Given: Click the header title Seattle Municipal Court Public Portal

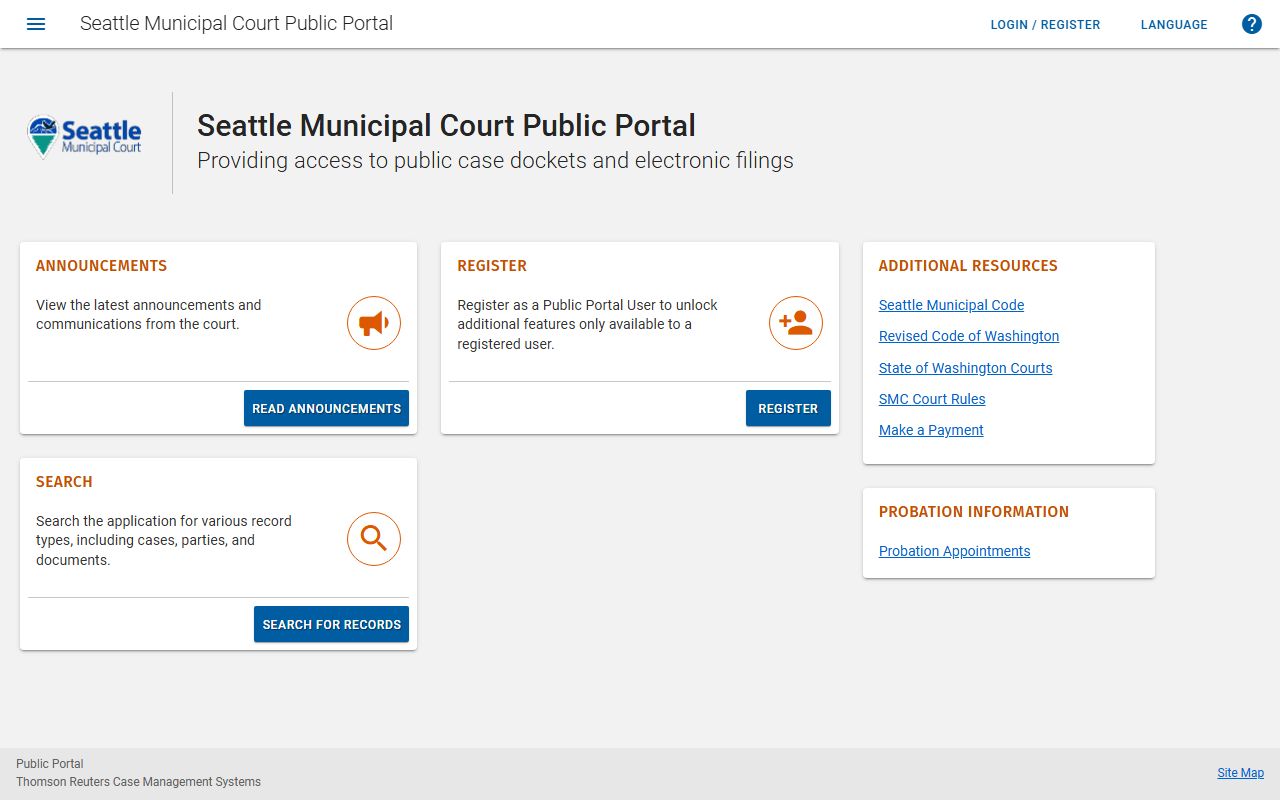Looking at the screenshot, I should tap(236, 23).
